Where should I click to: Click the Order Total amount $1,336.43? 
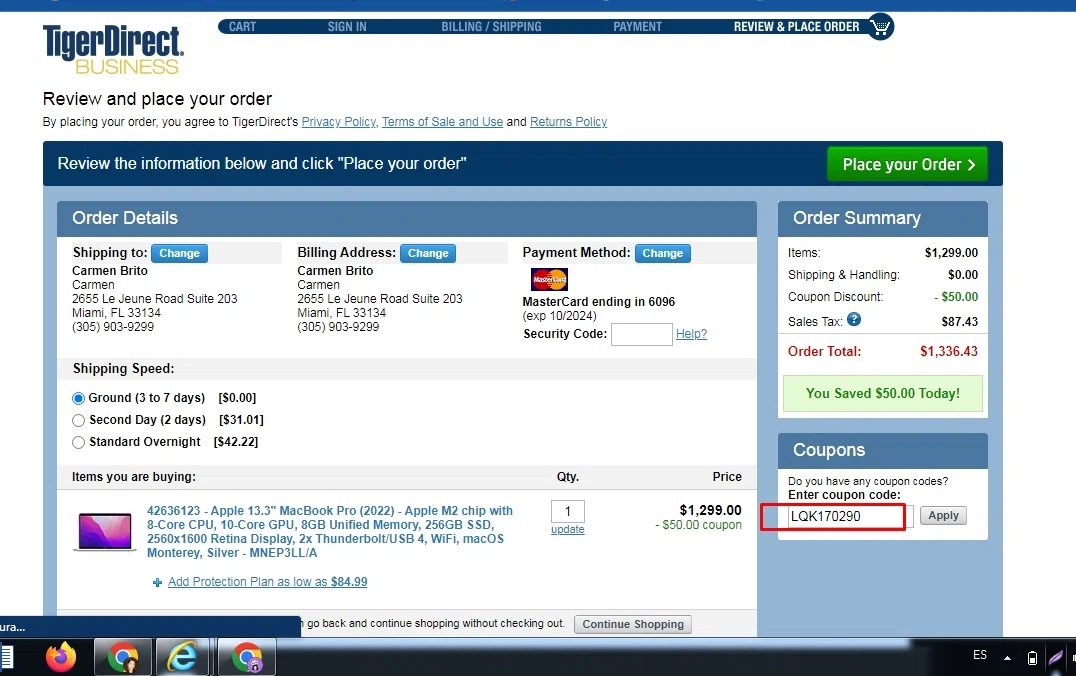pos(949,351)
